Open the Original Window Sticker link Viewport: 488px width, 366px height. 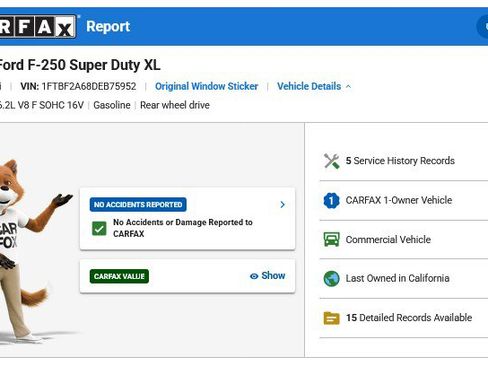[206, 86]
